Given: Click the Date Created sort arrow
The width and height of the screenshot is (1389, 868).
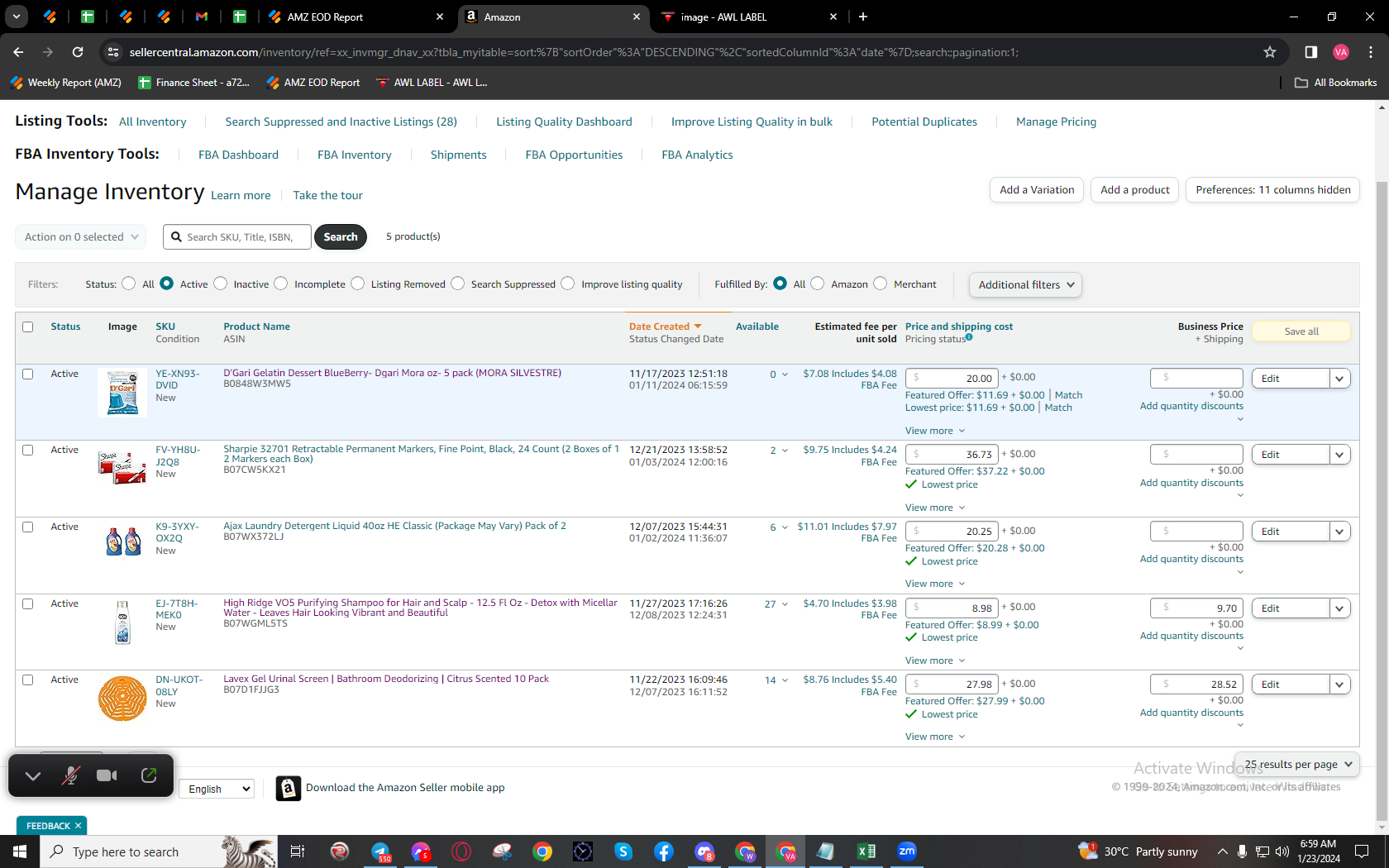Looking at the screenshot, I should pos(698,327).
